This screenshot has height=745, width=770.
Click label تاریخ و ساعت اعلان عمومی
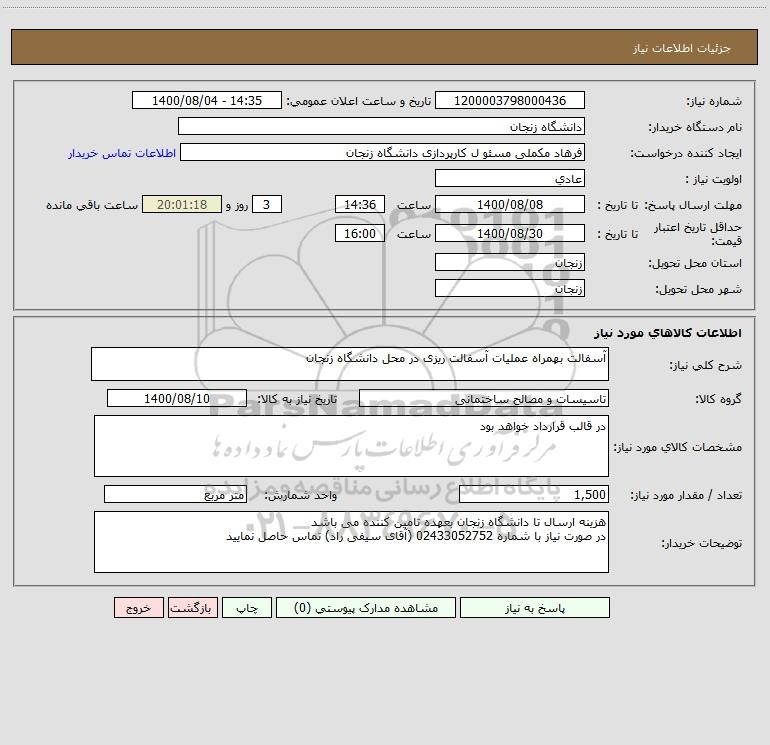tap(358, 101)
